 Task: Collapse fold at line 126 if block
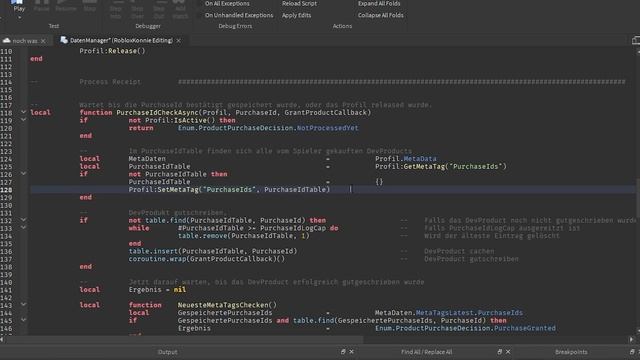click(x=23, y=173)
